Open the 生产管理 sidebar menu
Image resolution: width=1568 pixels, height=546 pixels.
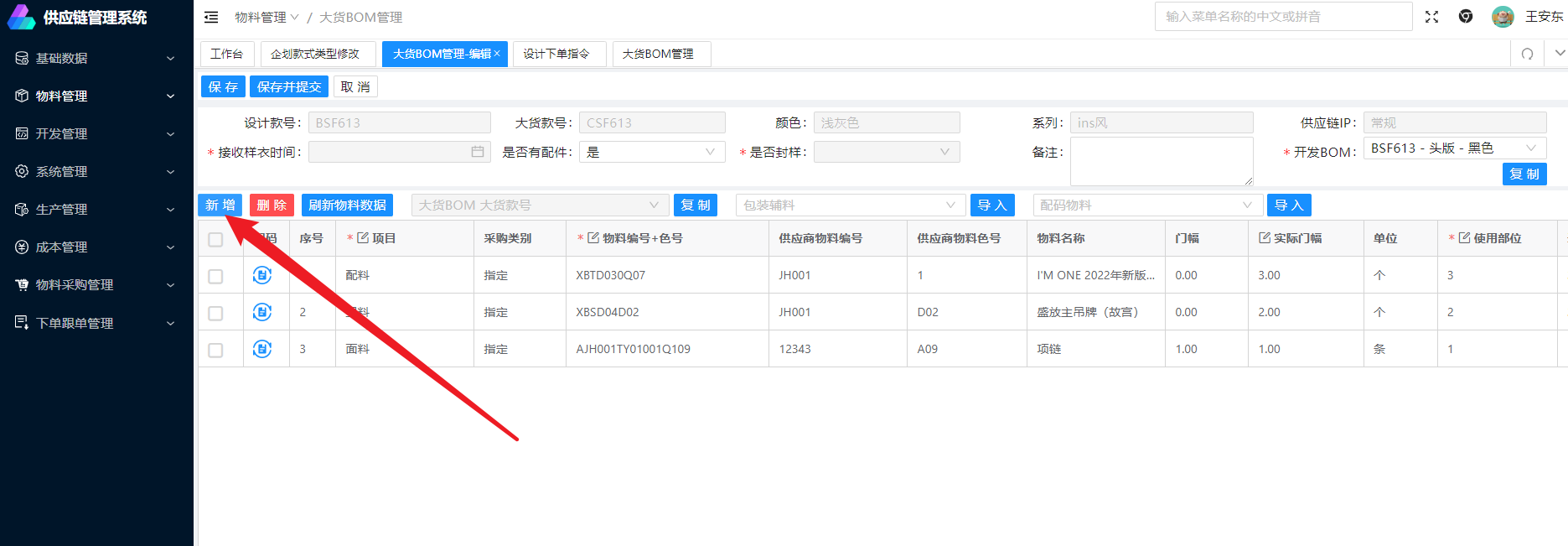[96, 209]
